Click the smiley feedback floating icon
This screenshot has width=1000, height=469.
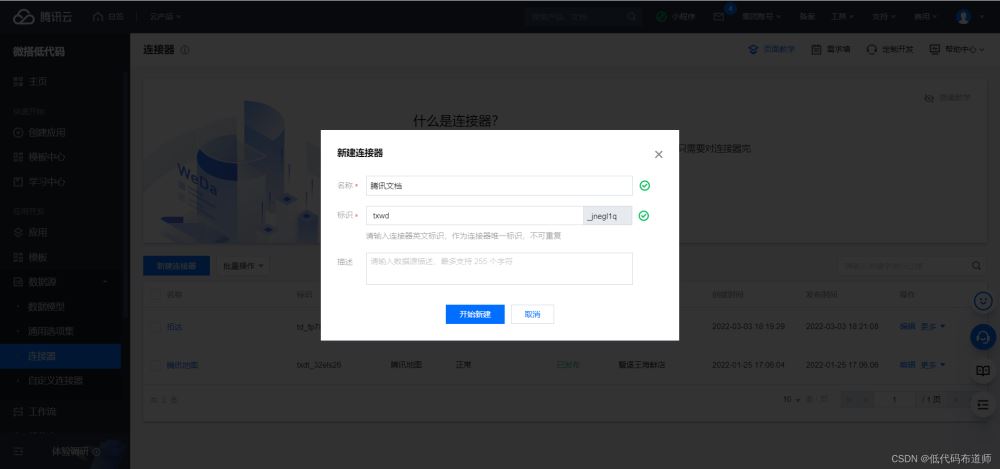(983, 301)
